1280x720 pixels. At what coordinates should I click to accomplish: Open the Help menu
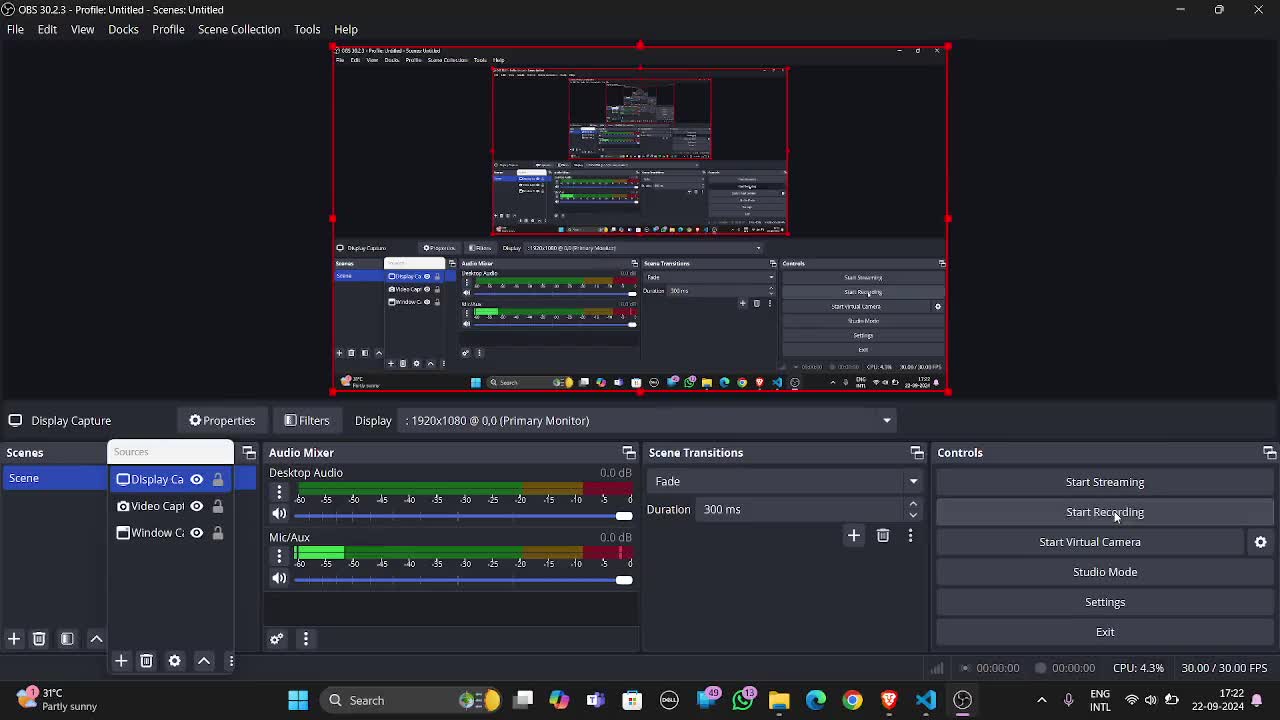346,29
